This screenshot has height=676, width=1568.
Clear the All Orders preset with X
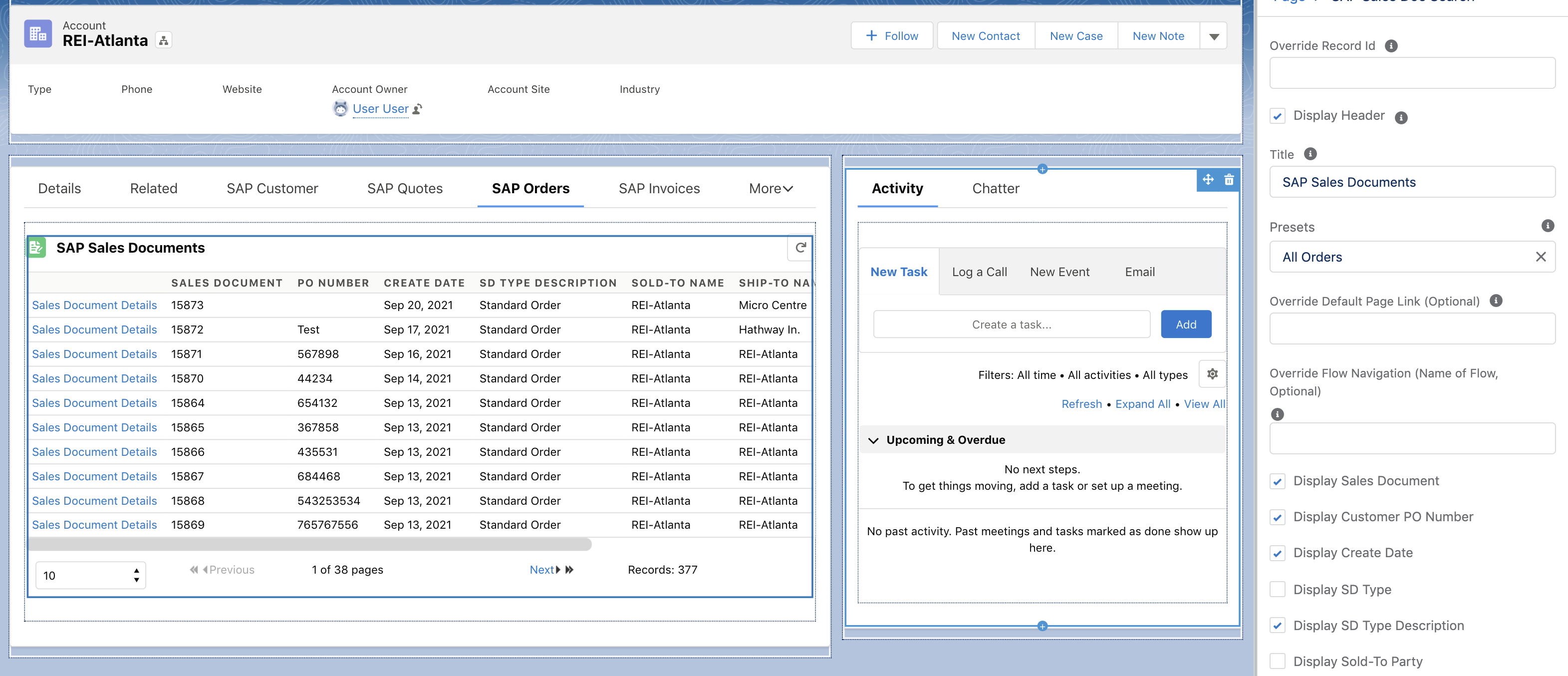tap(1540, 257)
